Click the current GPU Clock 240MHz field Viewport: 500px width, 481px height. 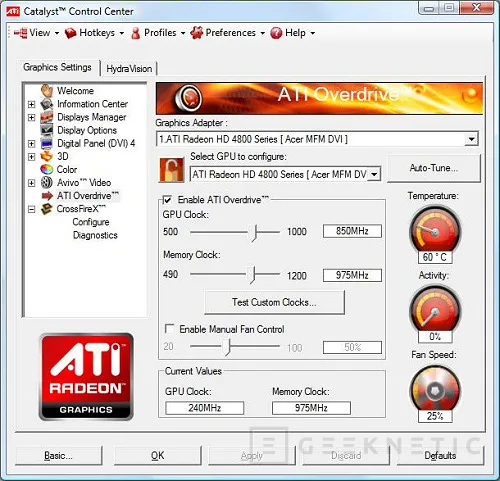[x=205, y=408]
